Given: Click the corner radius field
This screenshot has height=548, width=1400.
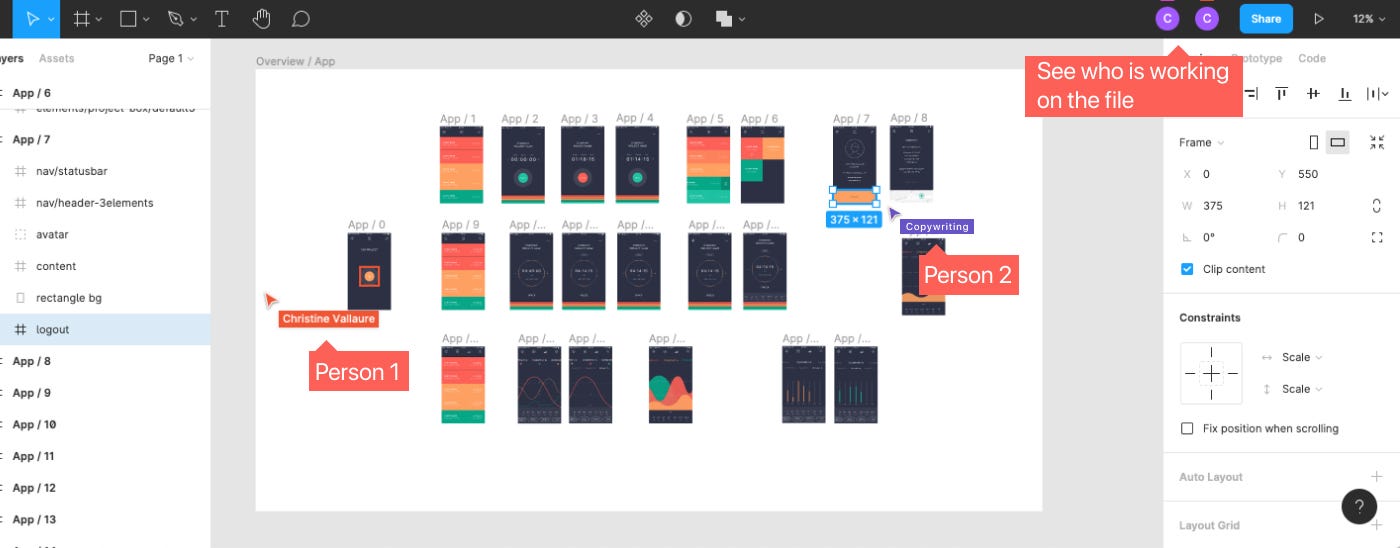Looking at the screenshot, I should (1315, 238).
